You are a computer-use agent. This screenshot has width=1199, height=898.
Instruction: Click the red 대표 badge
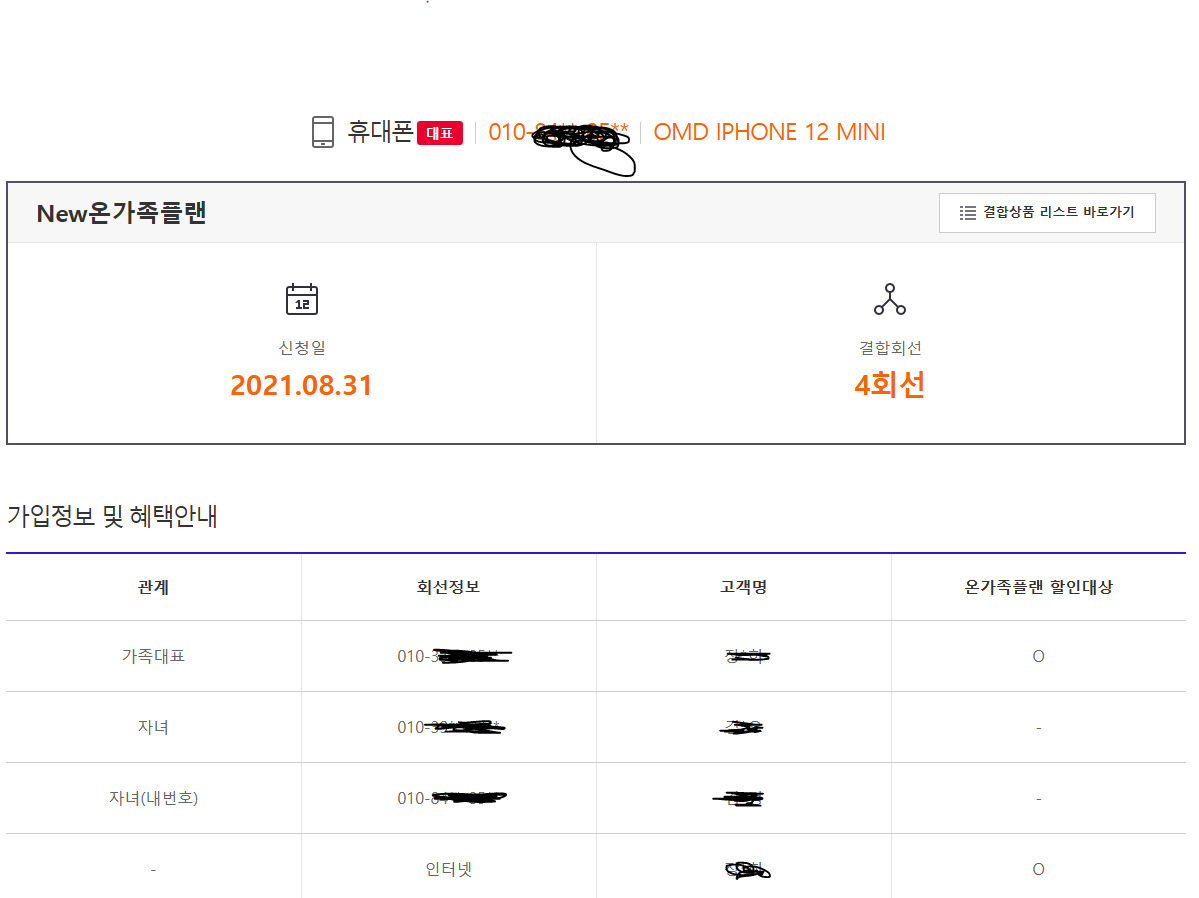(x=439, y=133)
